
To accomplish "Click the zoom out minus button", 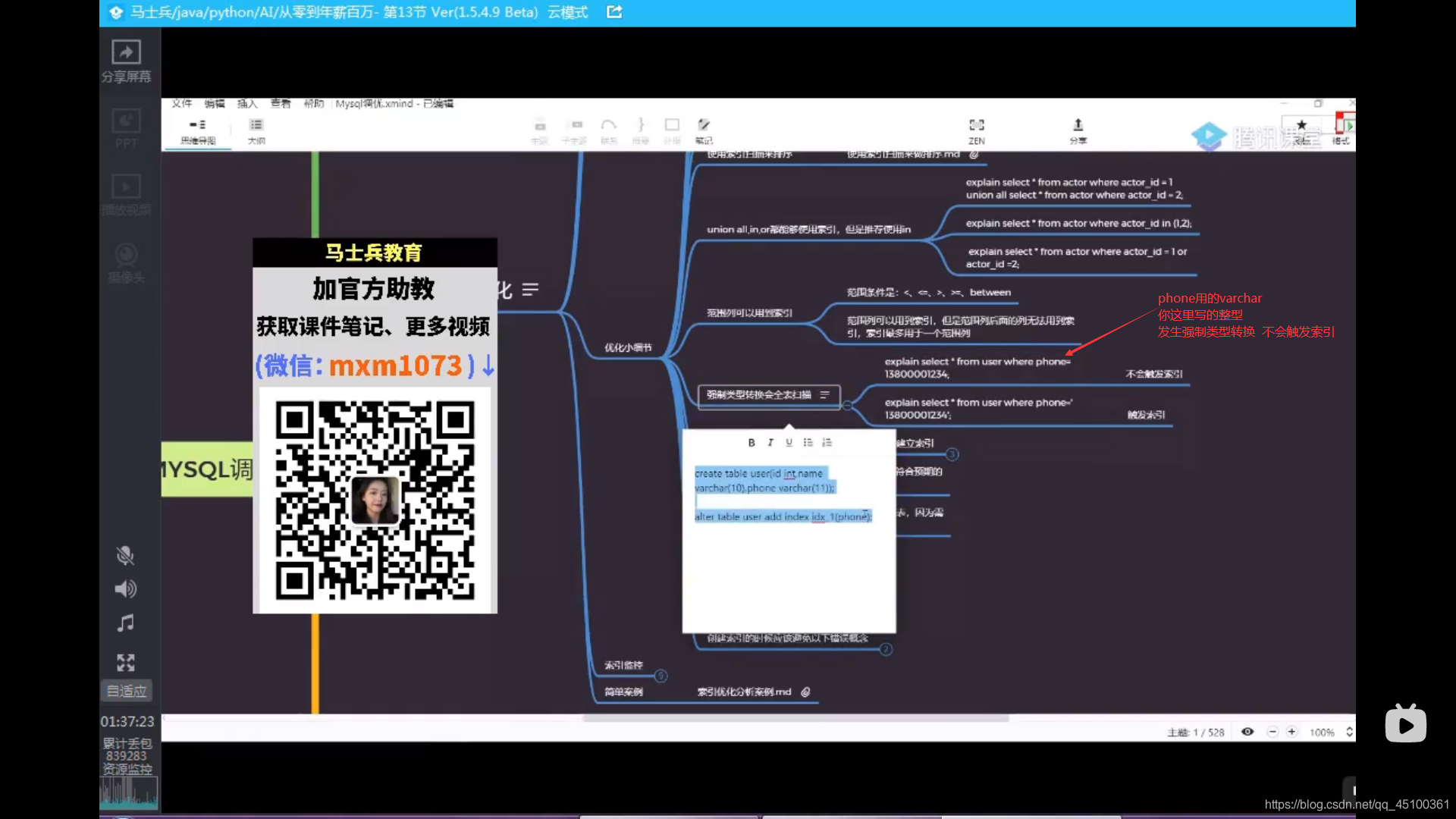I will pos(1272,732).
